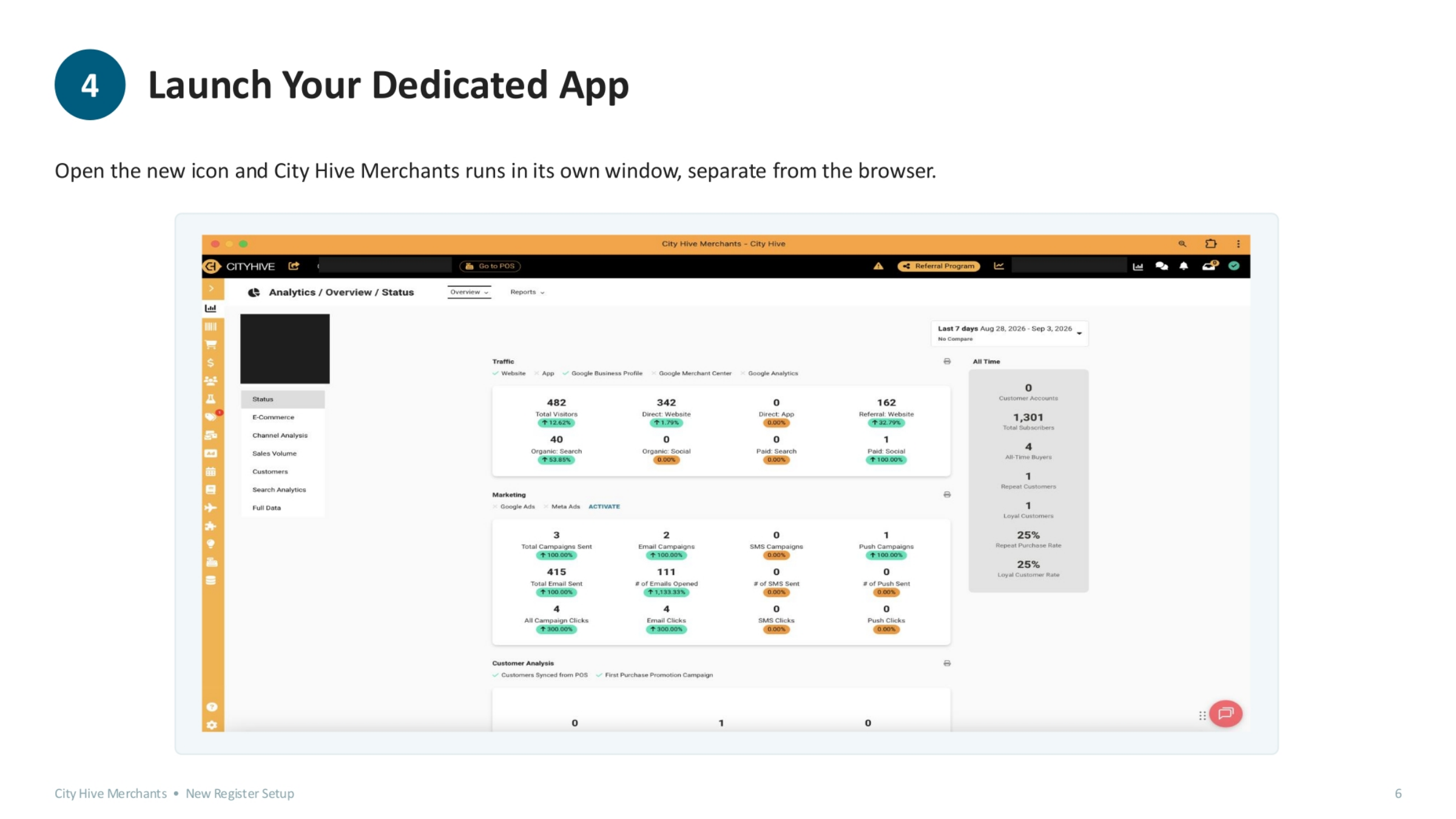1456x819 pixels.
Task: Select the Search Analytics menu item
Action: [x=283, y=490]
